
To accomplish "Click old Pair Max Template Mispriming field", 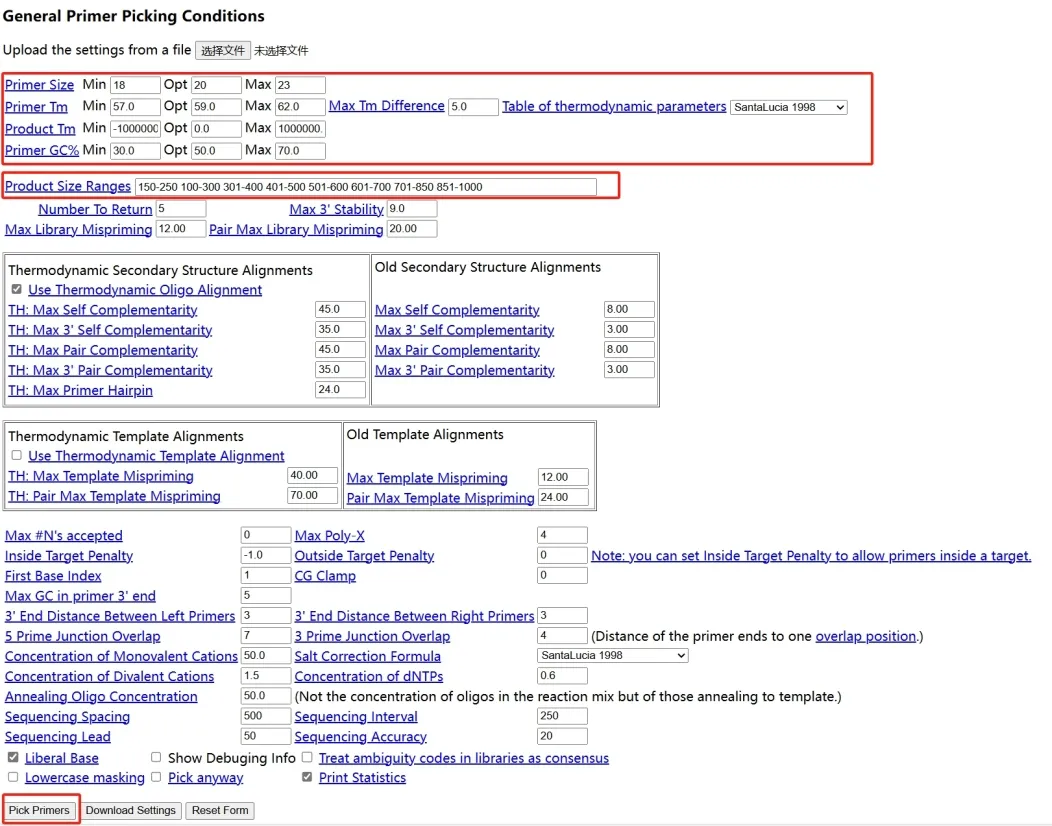I will (x=563, y=497).
